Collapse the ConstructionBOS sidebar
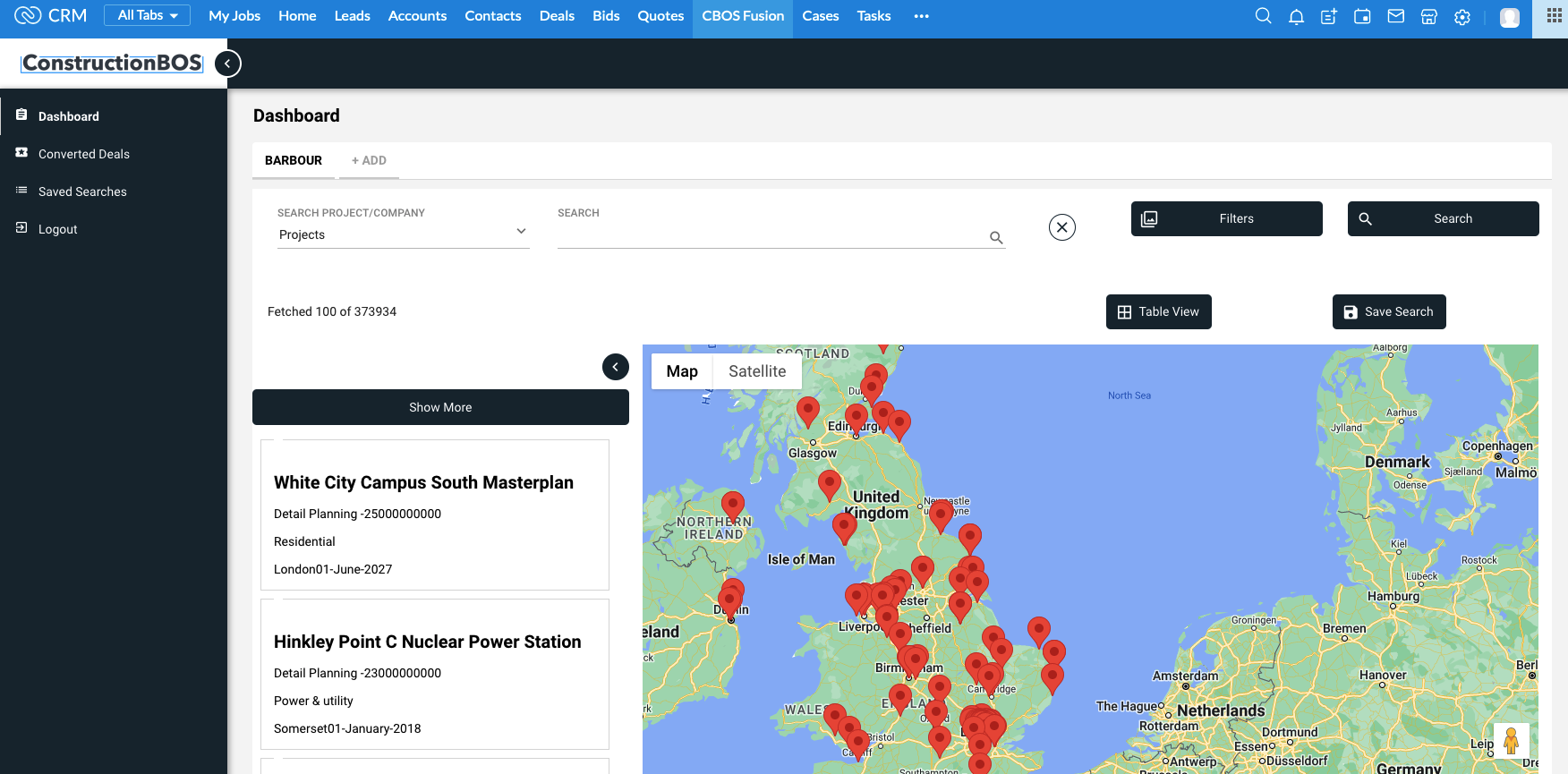Viewport: 1568px width, 774px height. [x=227, y=64]
